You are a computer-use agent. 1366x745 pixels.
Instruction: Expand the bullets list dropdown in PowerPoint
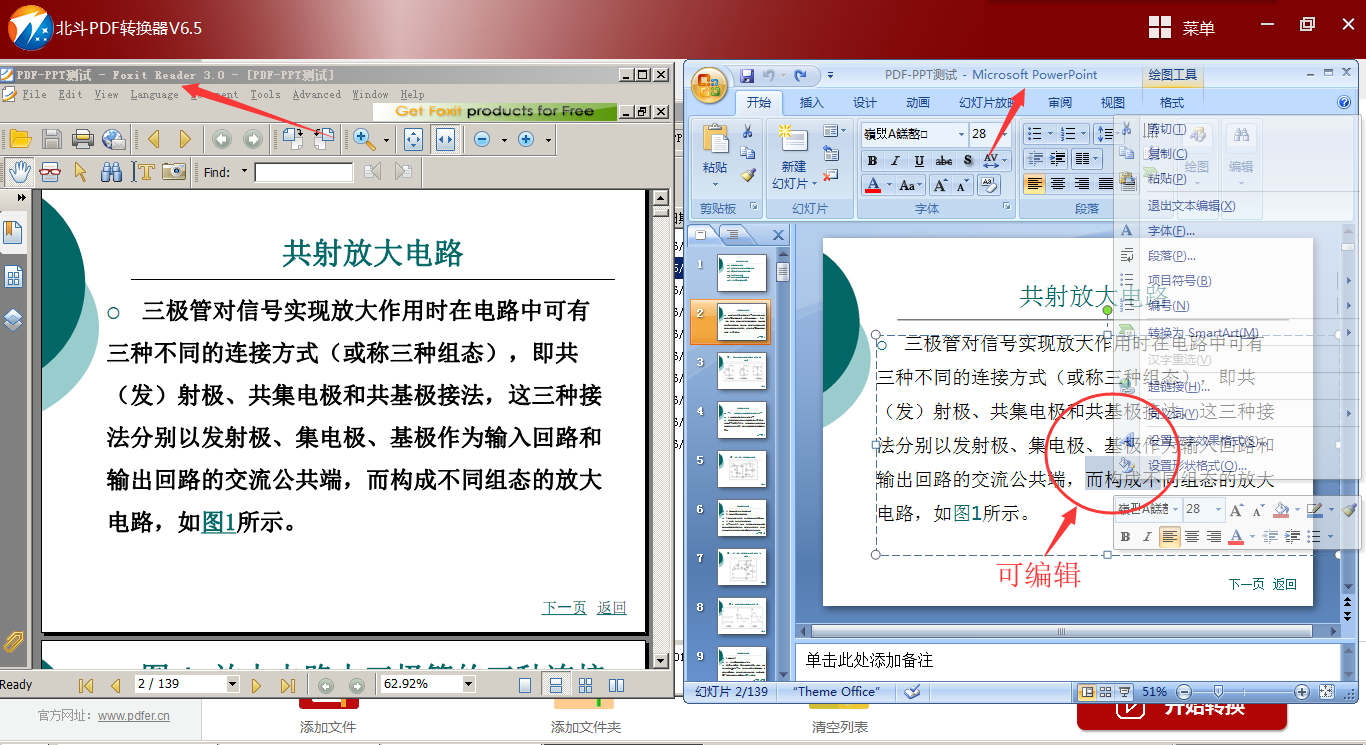[x=1049, y=134]
